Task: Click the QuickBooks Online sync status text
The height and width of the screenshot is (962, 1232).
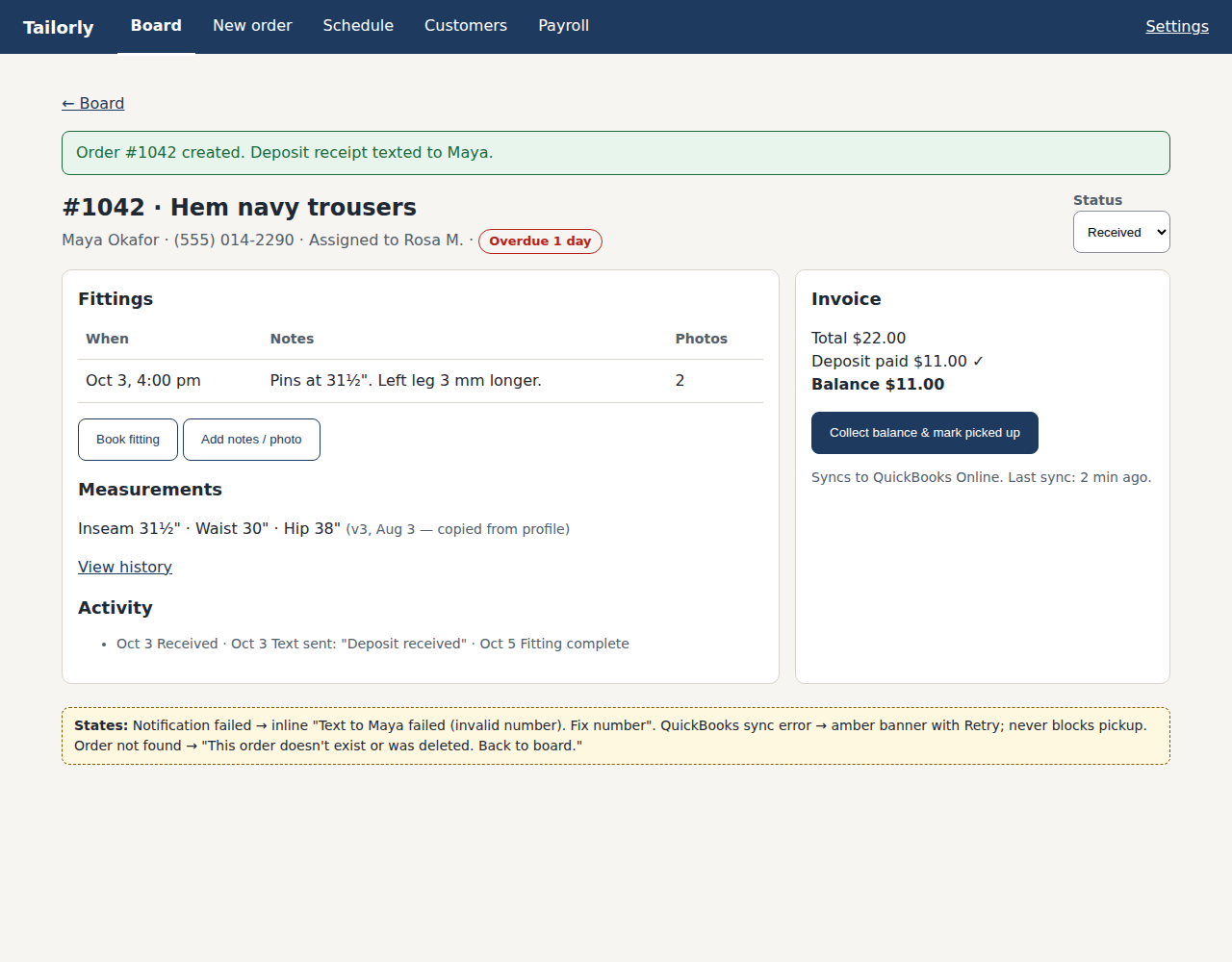Action: coord(981,477)
